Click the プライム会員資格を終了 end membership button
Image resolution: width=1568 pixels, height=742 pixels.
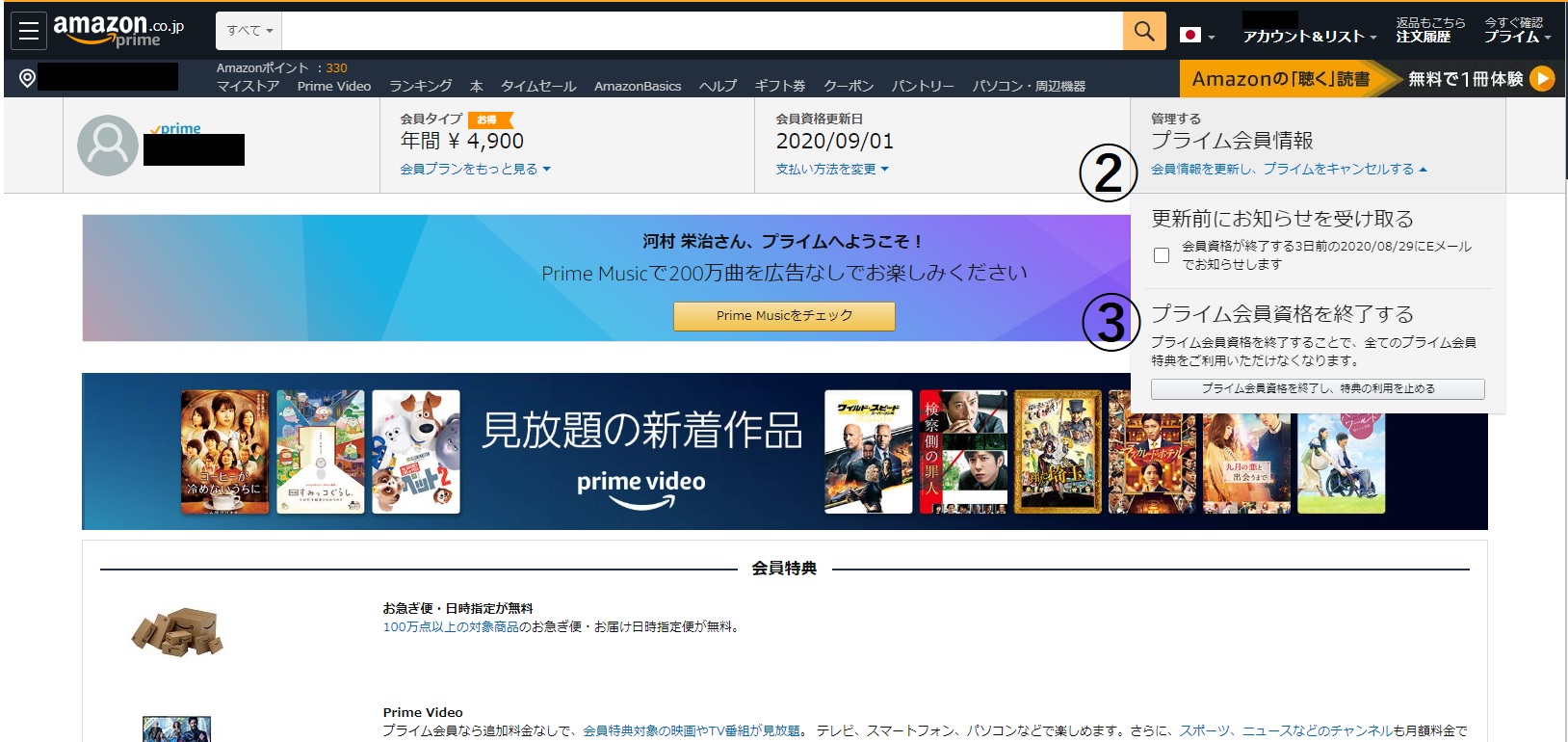1317,388
